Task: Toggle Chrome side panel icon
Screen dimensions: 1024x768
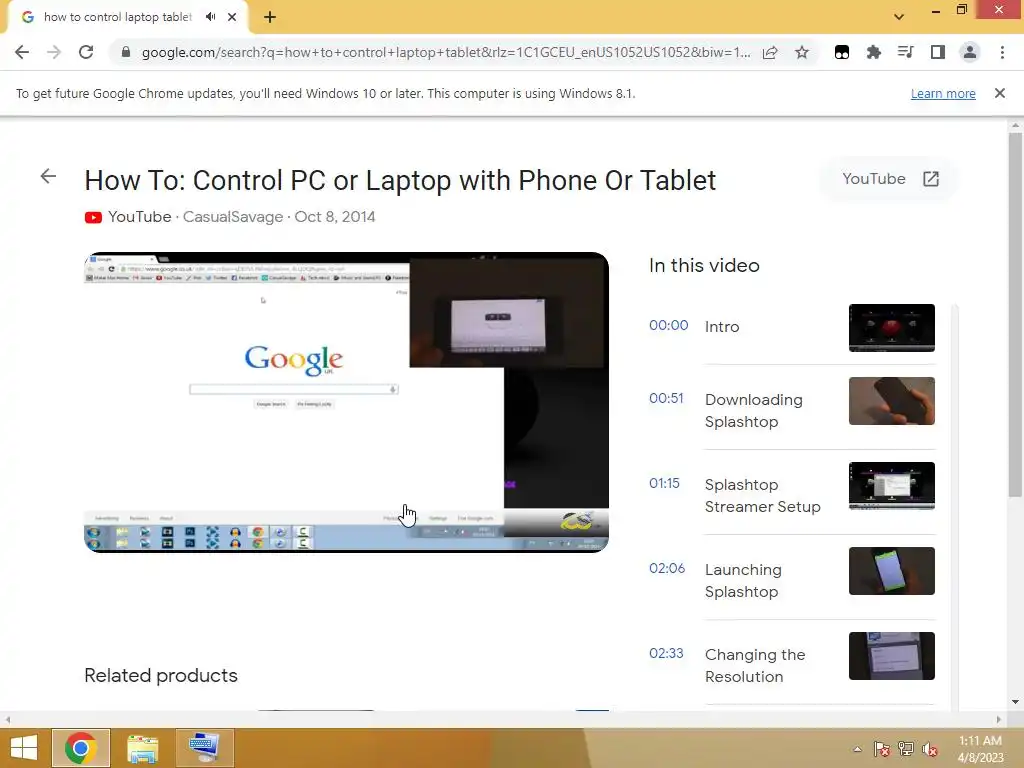Action: 938,52
